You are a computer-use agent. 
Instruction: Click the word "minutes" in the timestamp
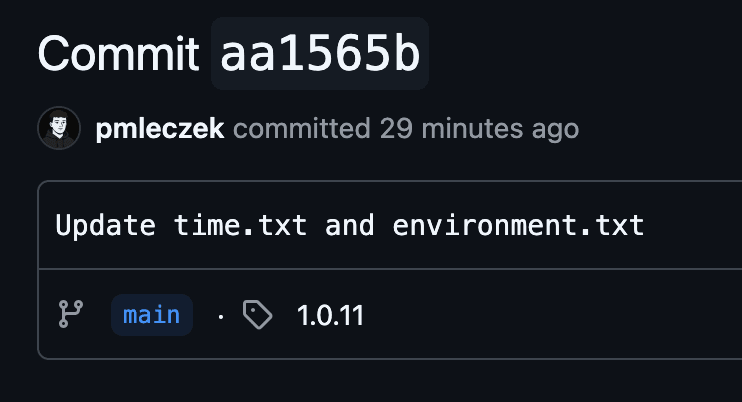click(x=475, y=129)
